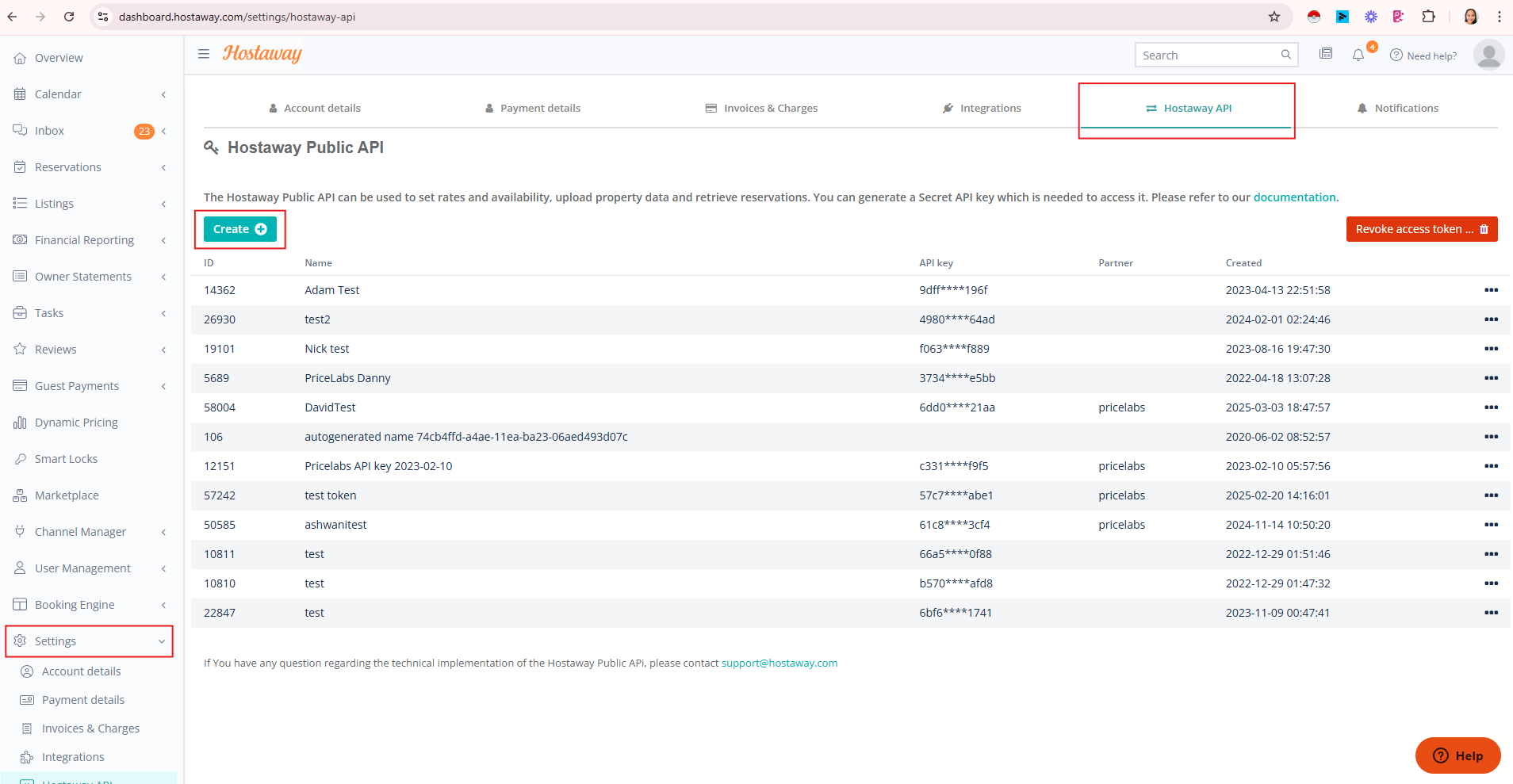1513x784 pixels.
Task: Open the documentation link
Action: 1294,197
